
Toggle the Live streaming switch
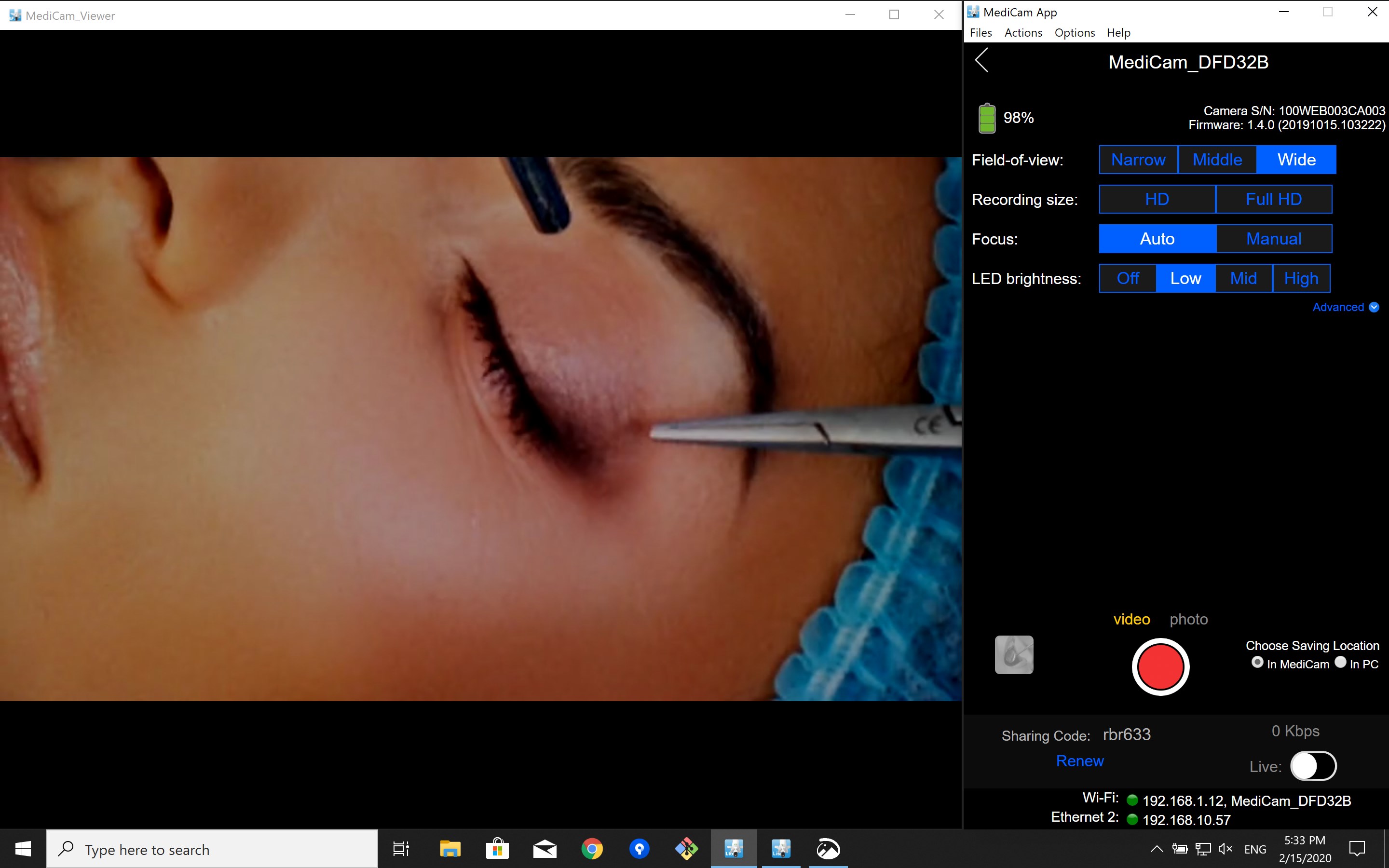[x=1313, y=766]
